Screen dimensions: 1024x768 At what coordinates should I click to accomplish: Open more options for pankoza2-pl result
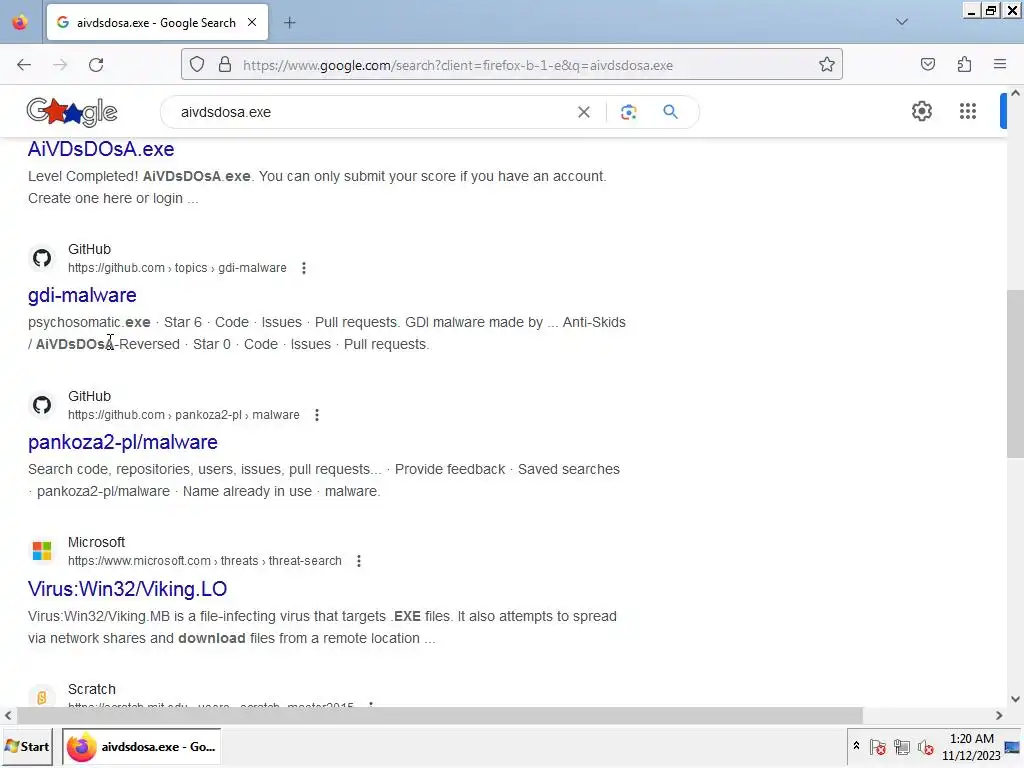pos(317,415)
